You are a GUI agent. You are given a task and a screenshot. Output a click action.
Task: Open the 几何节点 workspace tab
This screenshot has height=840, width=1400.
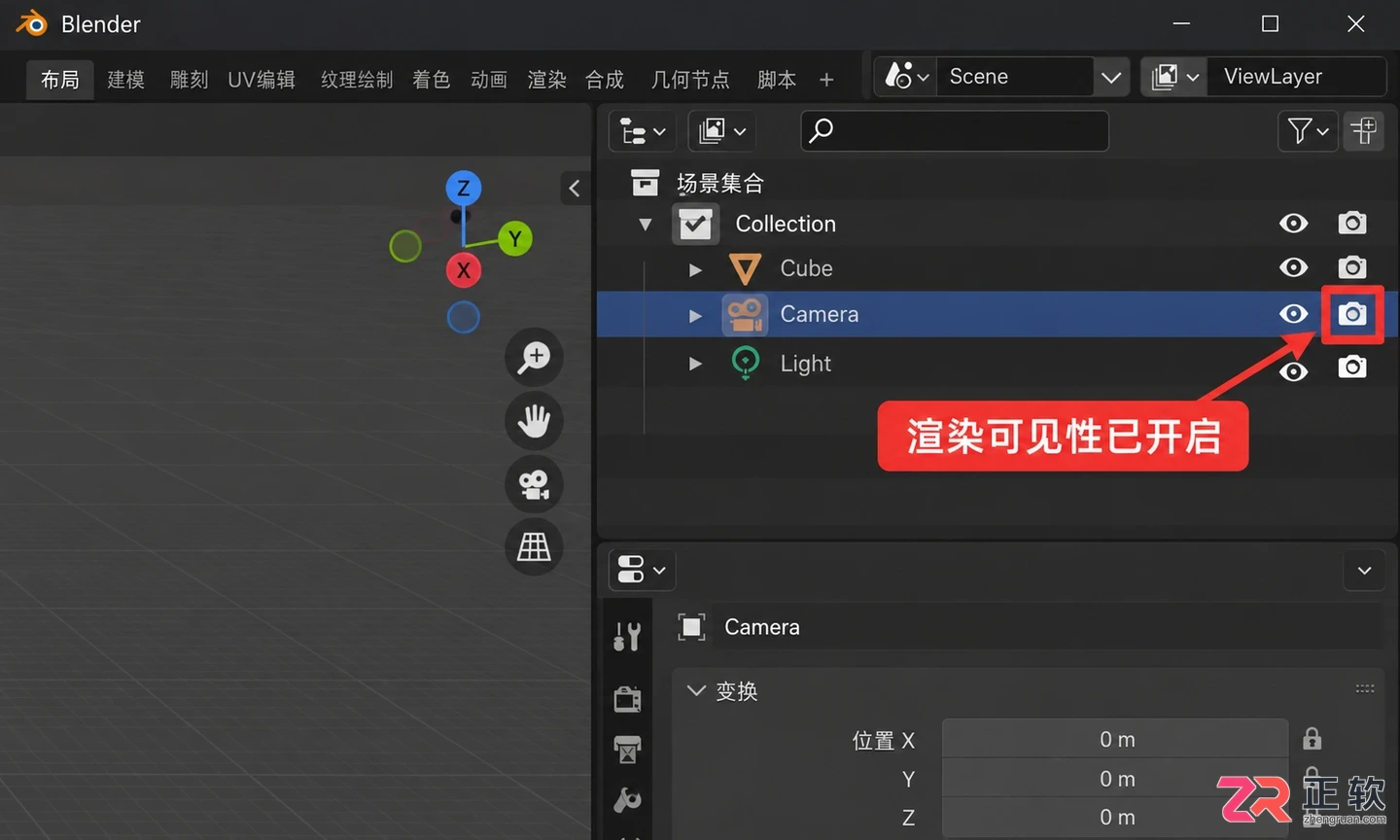coord(690,79)
